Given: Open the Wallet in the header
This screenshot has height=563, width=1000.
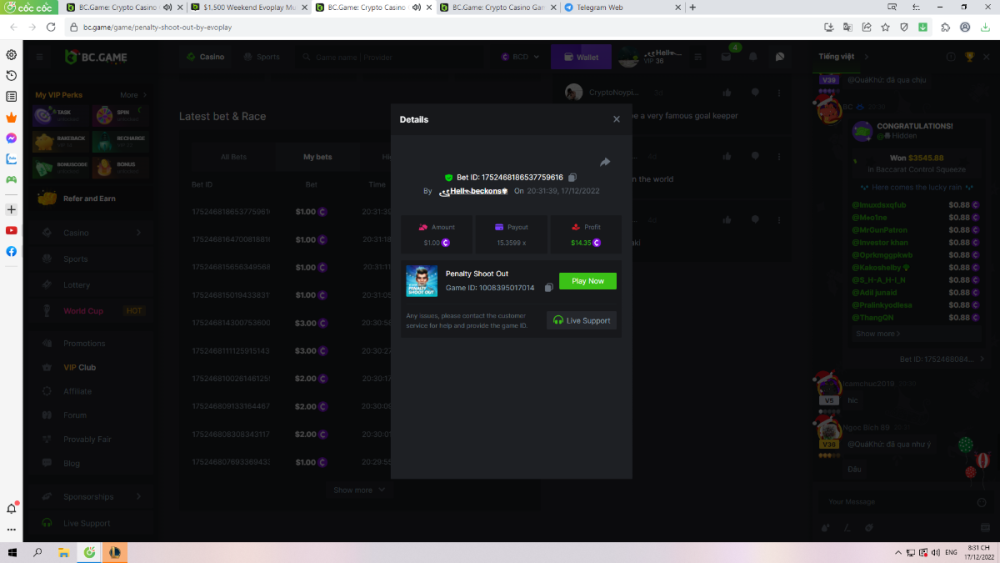Looking at the screenshot, I should point(581,57).
